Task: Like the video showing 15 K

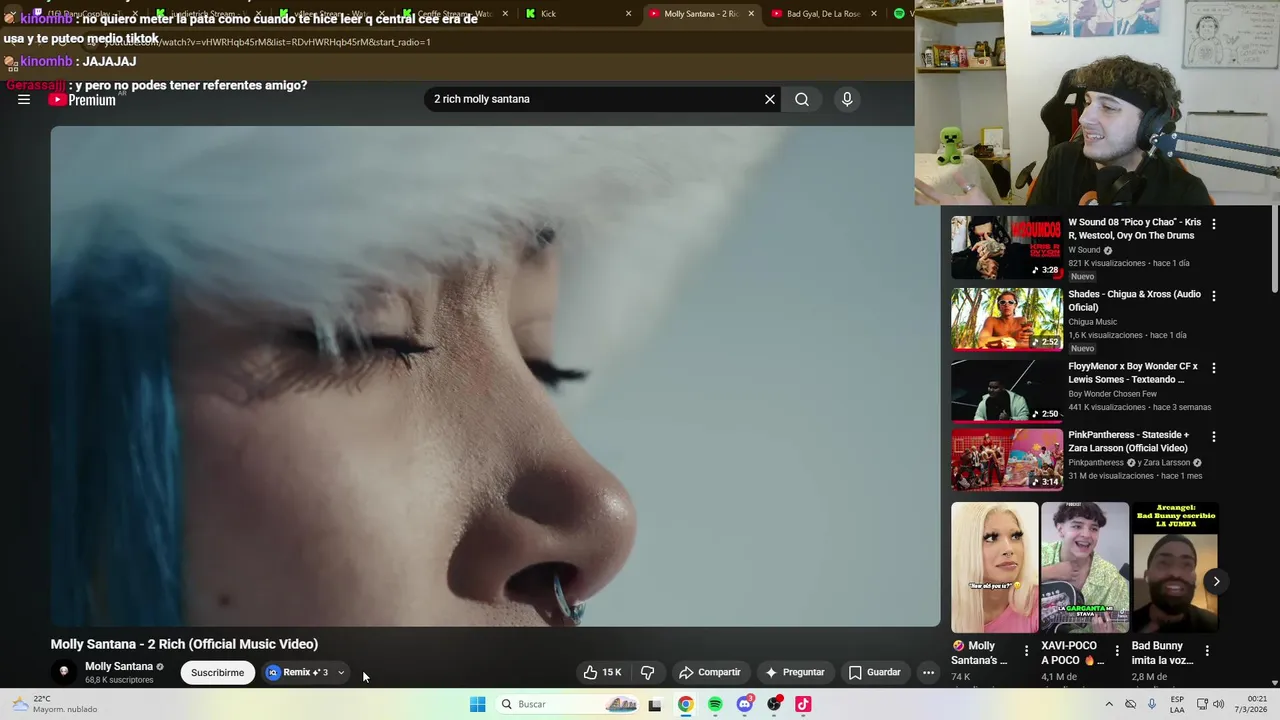Action: point(603,672)
